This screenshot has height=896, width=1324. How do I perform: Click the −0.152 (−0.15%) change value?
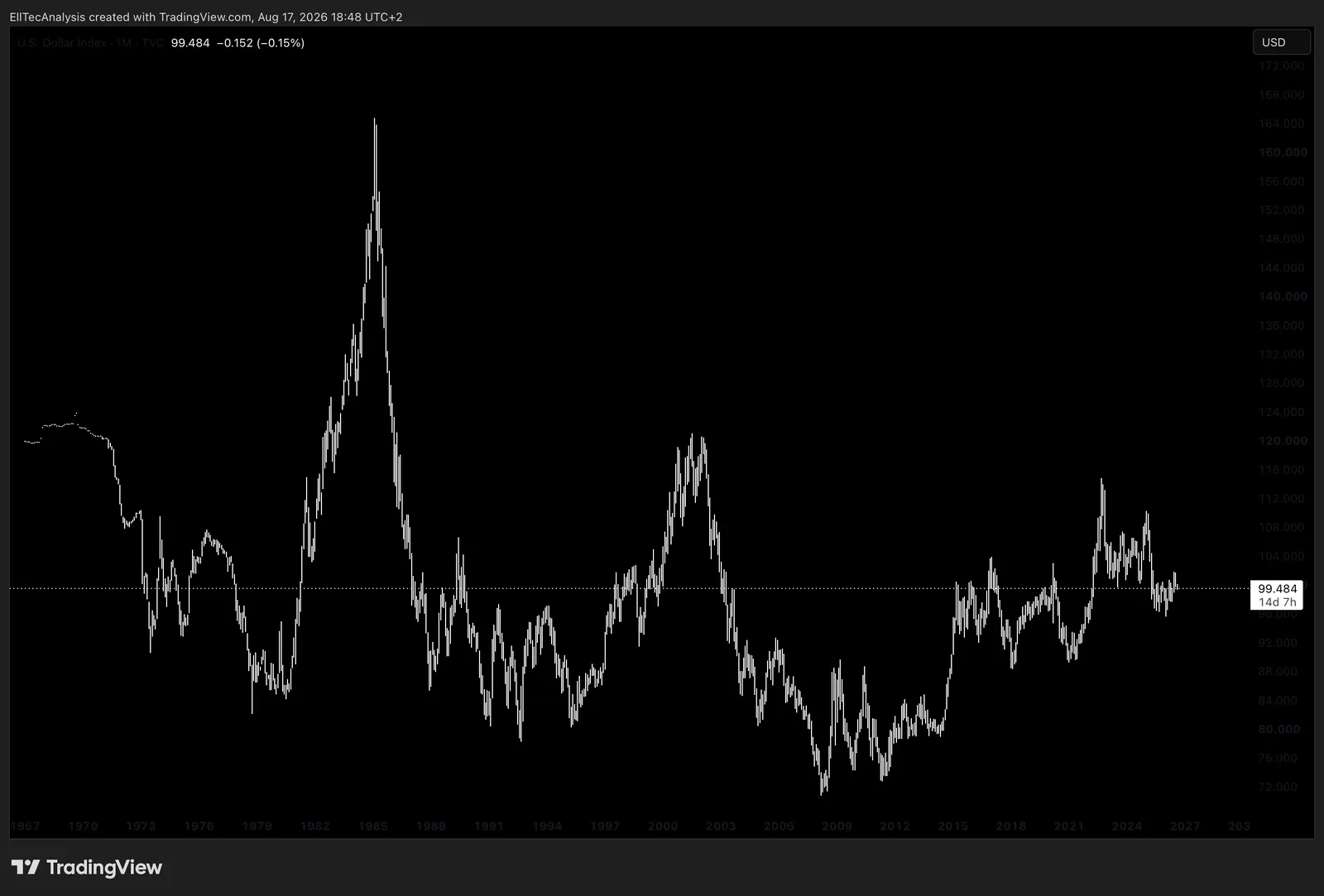261,43
